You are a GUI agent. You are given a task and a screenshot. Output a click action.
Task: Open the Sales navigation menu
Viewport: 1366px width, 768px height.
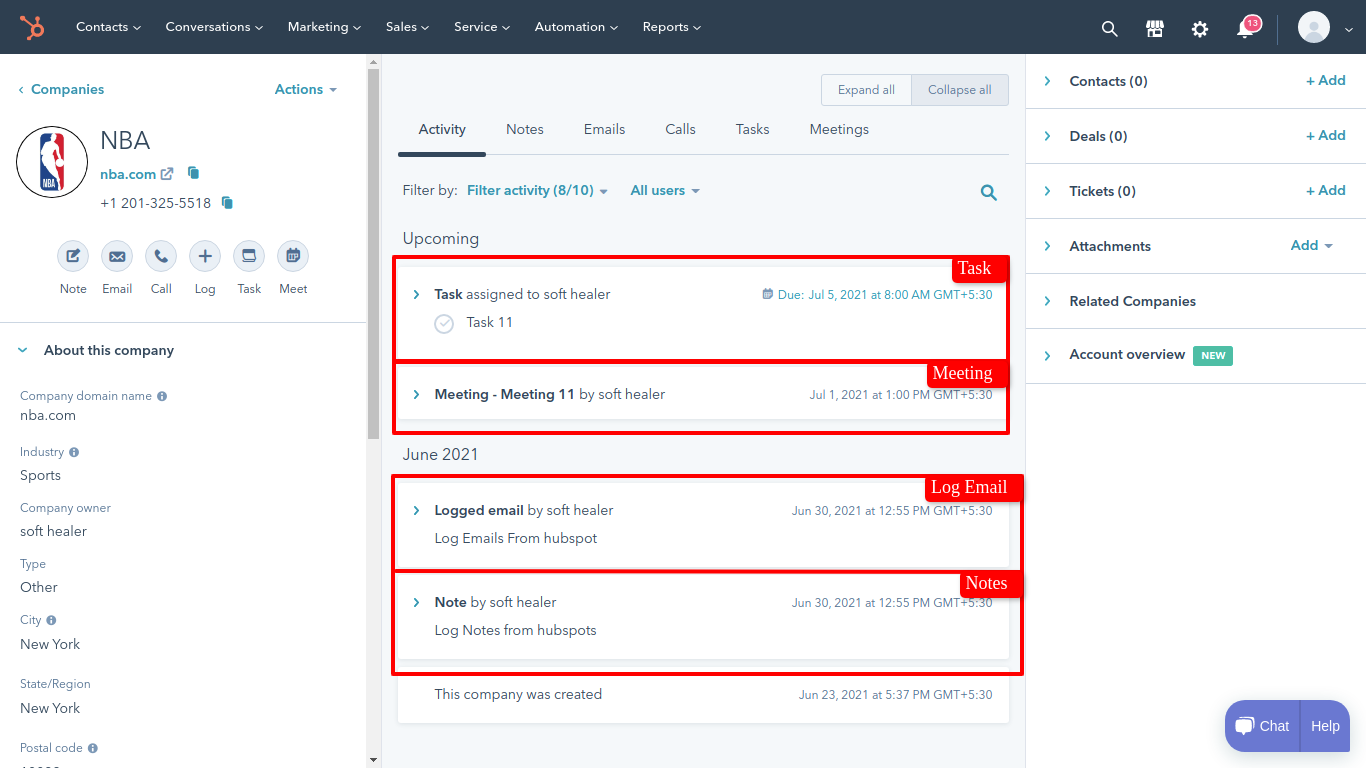(407, 27)
